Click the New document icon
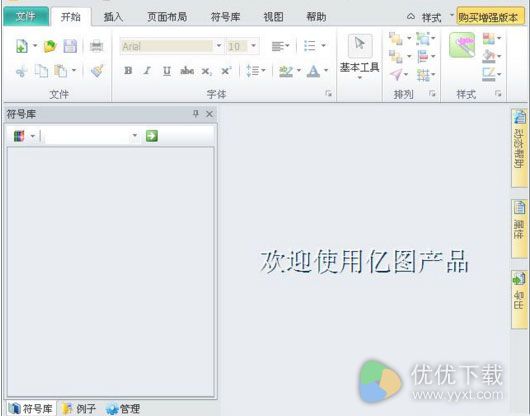Screen dimensions: 530x416 pyautogui.click(x=22, y=46)
